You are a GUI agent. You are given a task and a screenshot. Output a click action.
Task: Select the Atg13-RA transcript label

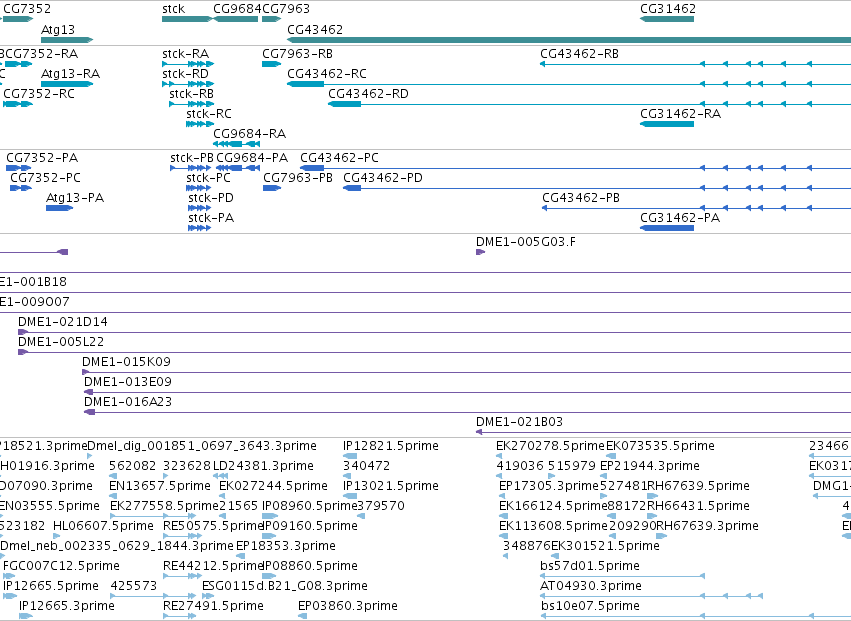click(x=71, y=74)
